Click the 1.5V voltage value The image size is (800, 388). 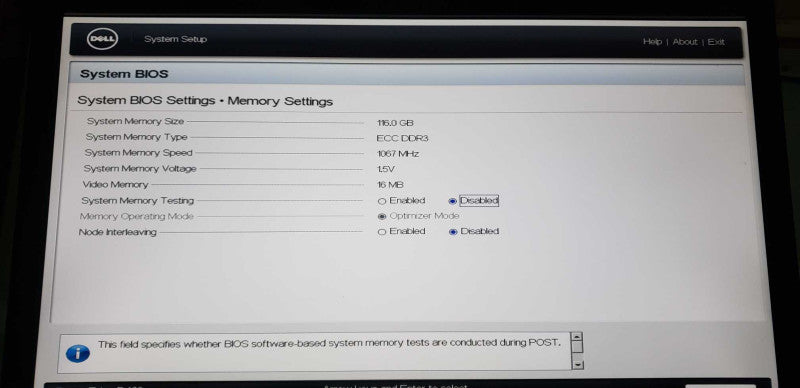(x=386, y=169)
